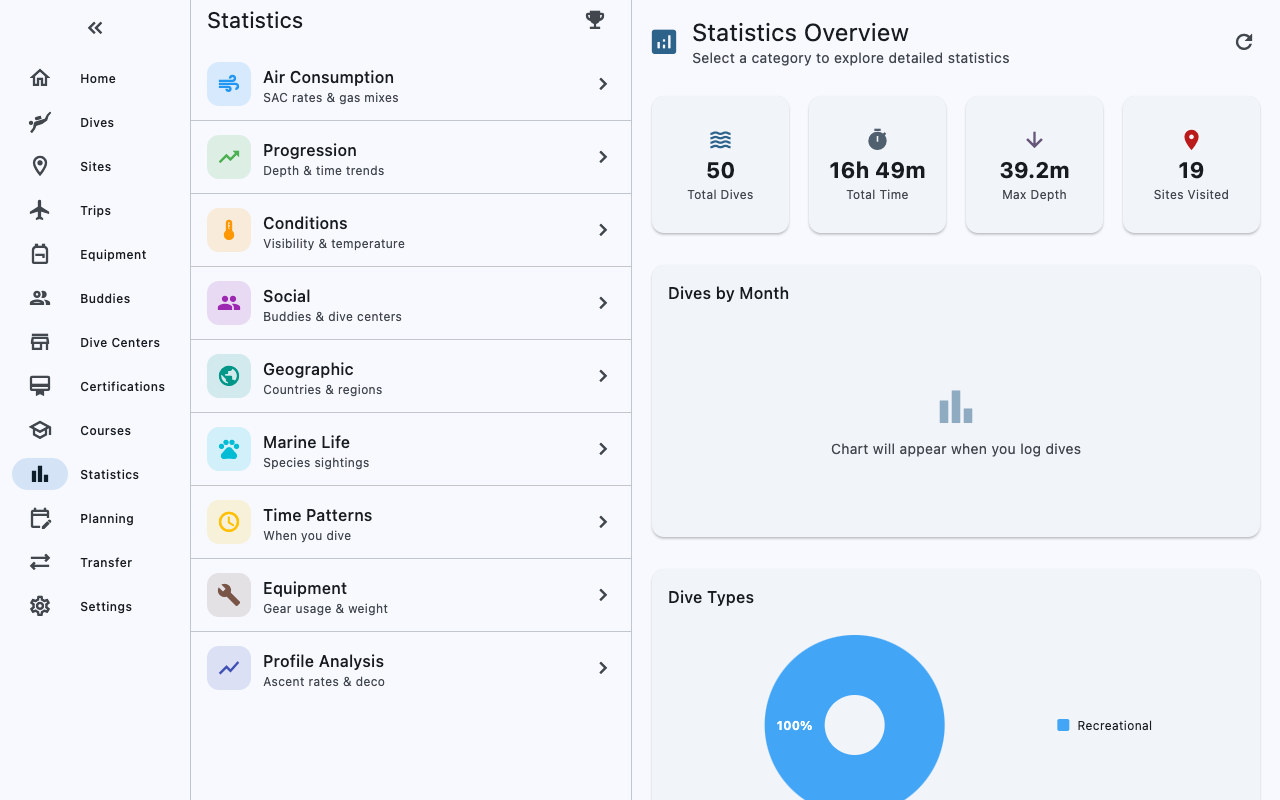Open the Conditions category title
Screen dimensions: 1280x800
305,223
